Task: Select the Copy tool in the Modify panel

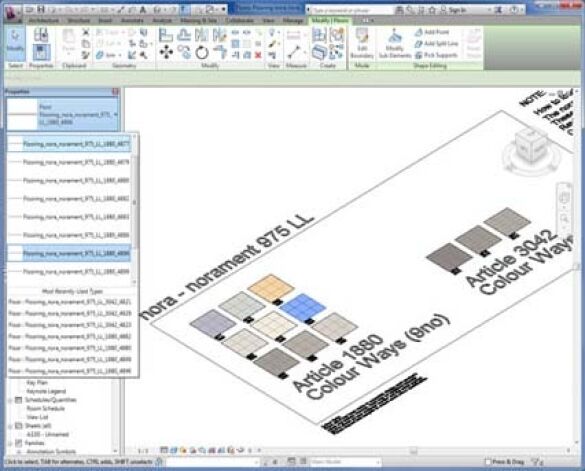Action: [x=184, y=52]
